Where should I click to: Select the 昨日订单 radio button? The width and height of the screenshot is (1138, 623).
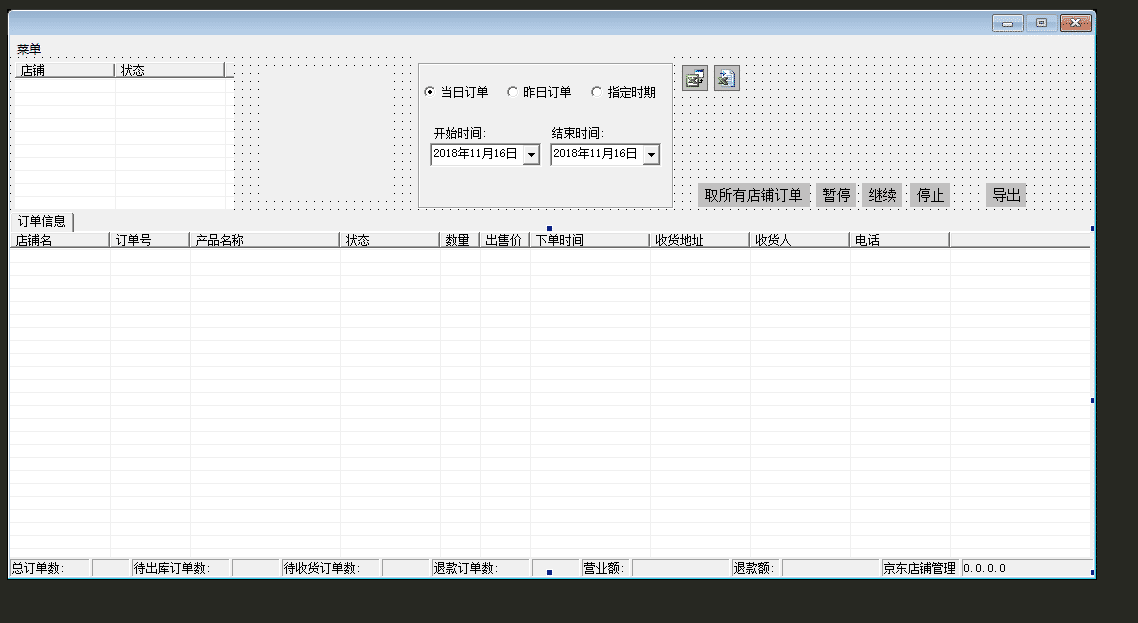click(x=513, y=91)
